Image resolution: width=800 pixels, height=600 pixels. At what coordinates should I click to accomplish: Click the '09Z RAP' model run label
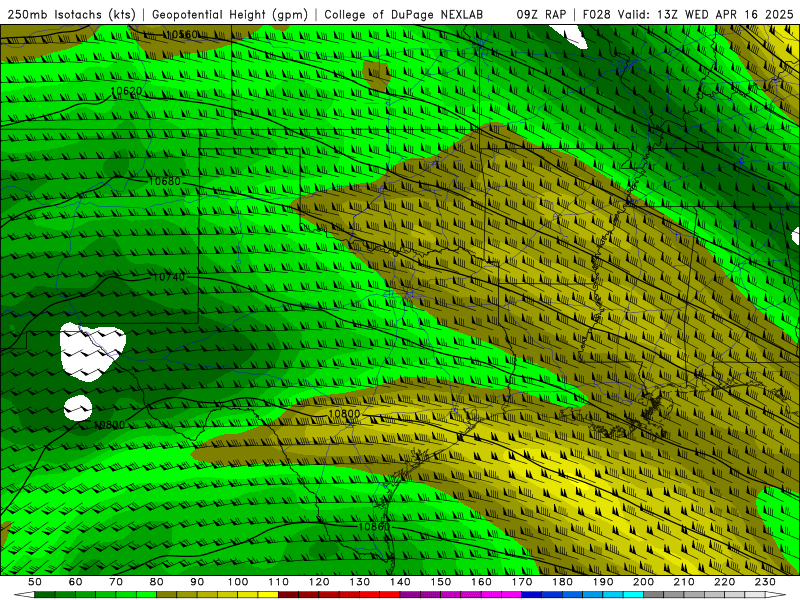pyautogui.click(x=541, y=14)
